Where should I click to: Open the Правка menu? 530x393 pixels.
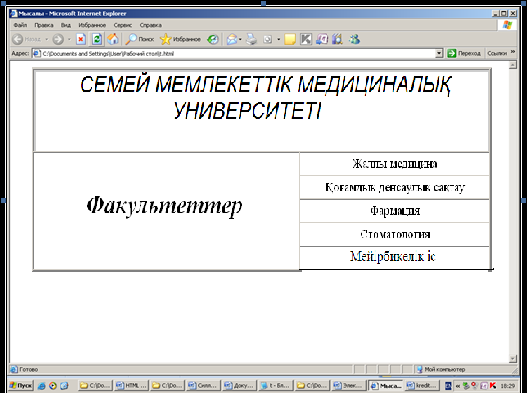[44, 25]
